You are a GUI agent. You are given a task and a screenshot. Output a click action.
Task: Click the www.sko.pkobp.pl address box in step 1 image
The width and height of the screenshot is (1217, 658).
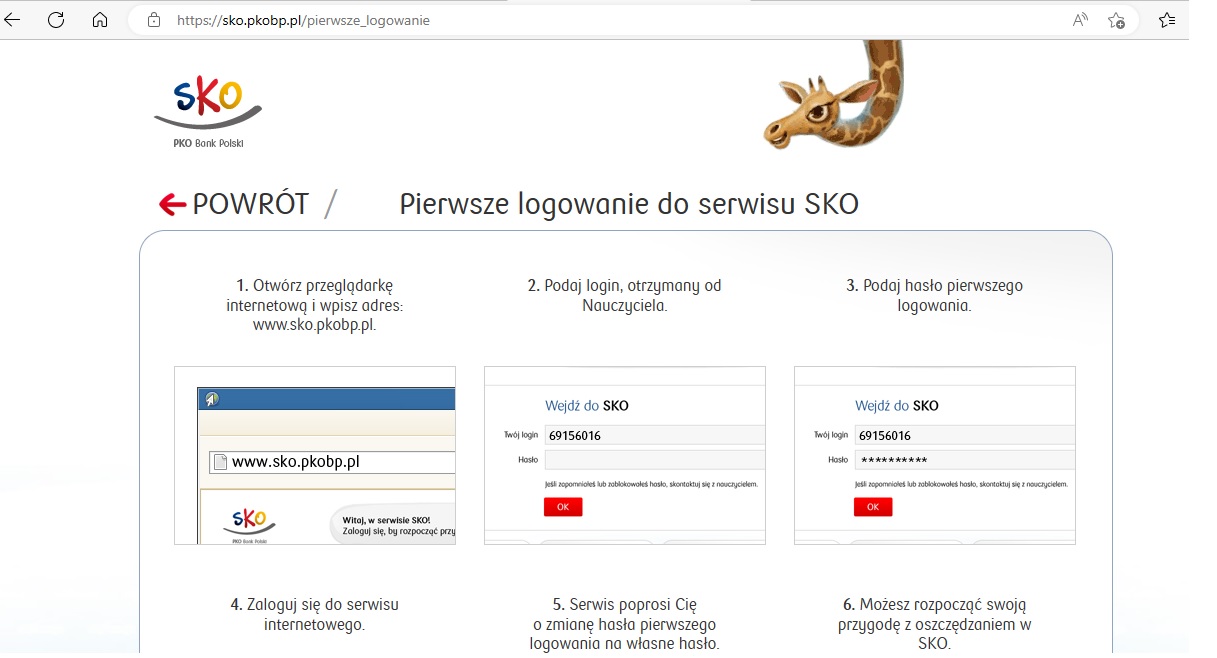(332, 462)
